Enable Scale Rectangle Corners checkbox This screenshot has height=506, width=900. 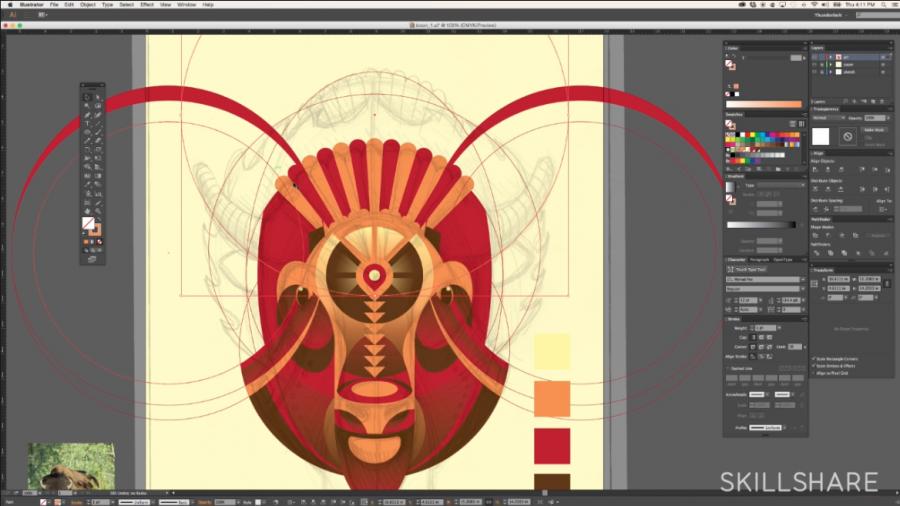tap(814, 358)
